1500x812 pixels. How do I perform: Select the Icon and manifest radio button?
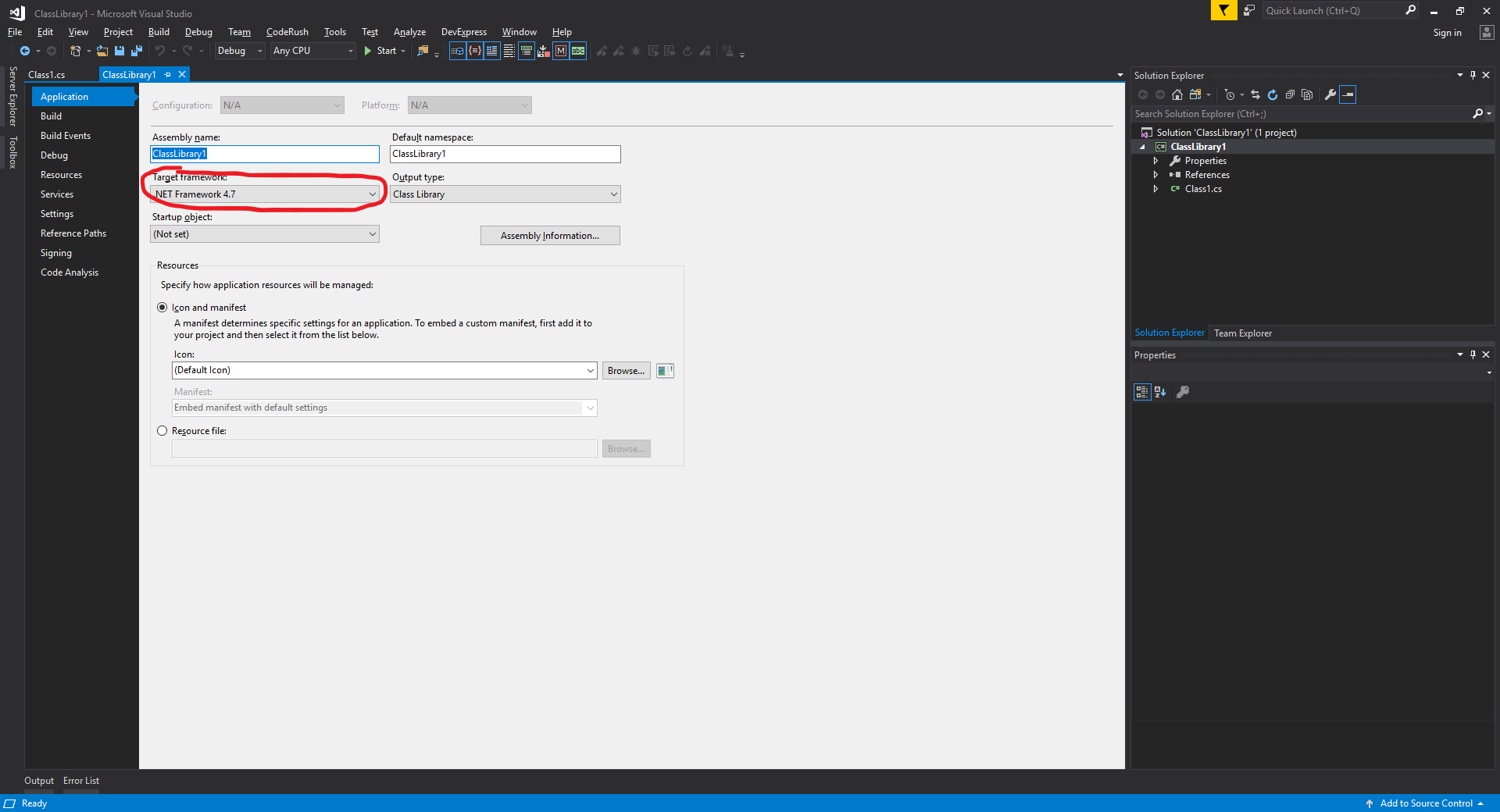tap(162, 308)
